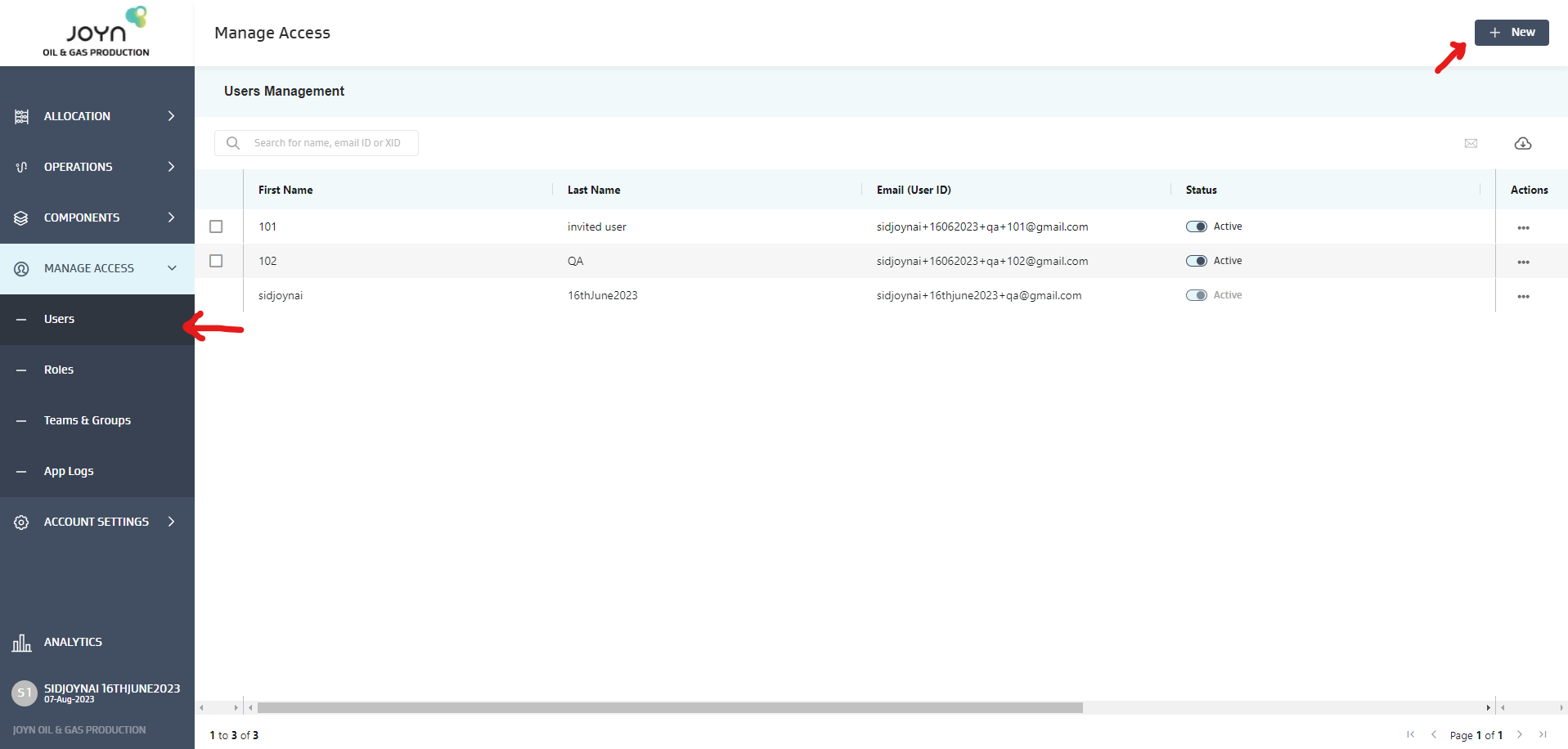Click the user avatar in sidebar
This screenshot has height=749, width=1568.
pos(25,693)
